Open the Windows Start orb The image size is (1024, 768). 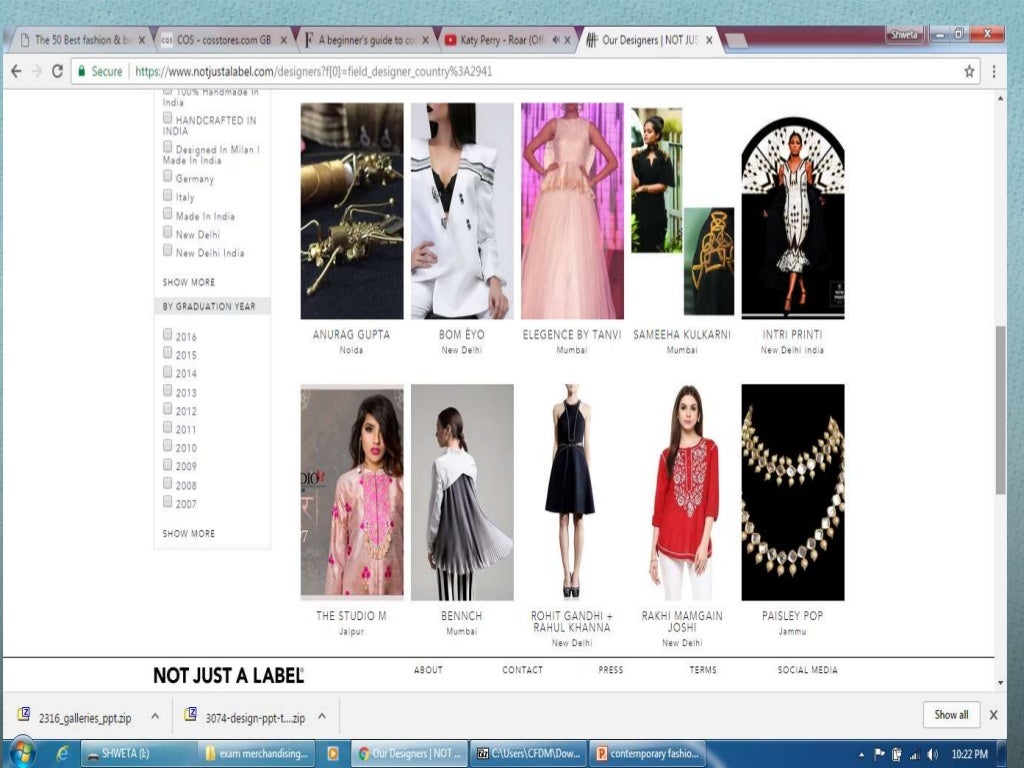pyautogui.click(x=22, y=754)
